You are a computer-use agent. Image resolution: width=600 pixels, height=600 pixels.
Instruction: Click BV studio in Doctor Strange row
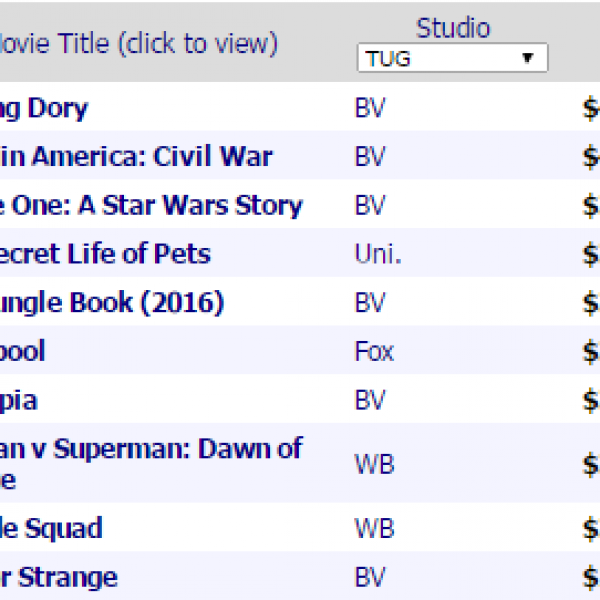pos(370,577)
